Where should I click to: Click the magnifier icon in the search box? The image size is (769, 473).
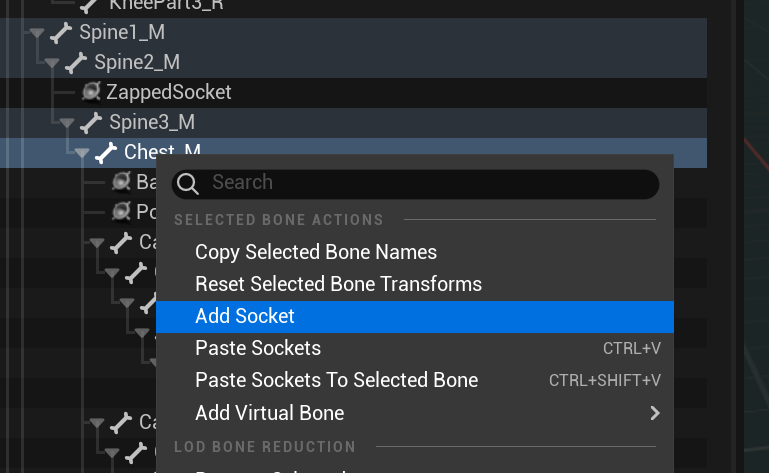tap(188, 184)
